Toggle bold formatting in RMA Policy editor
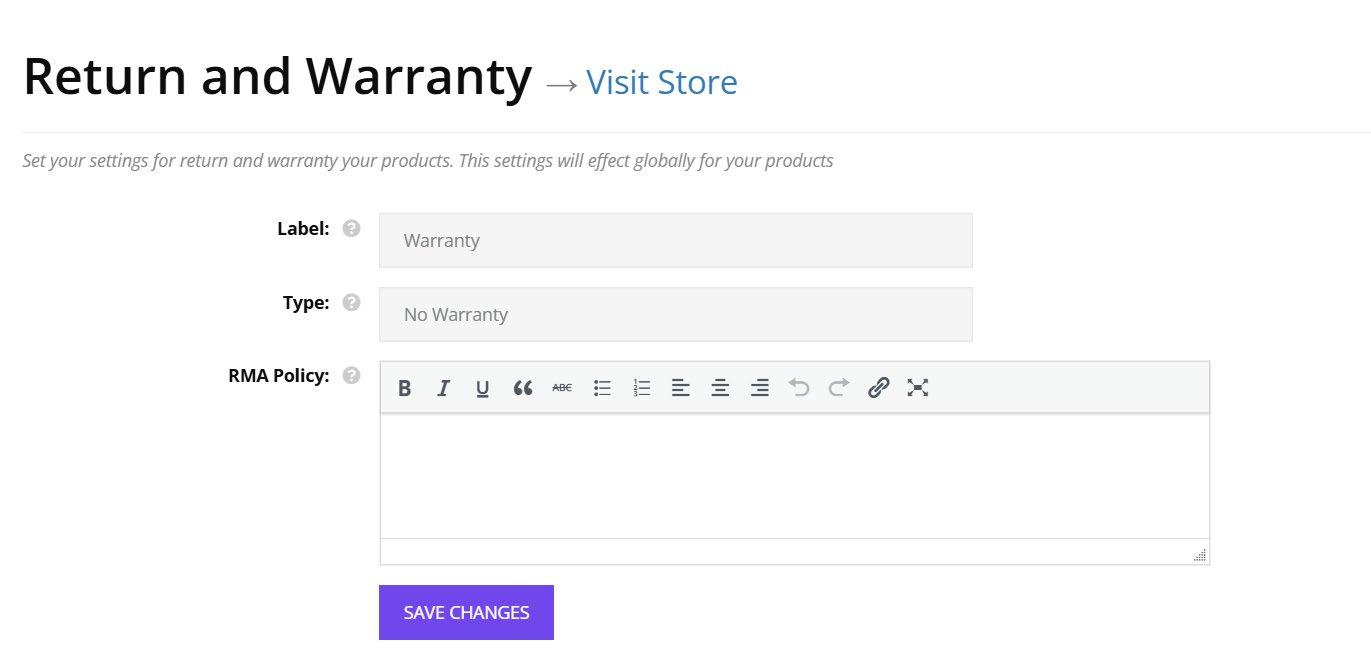The width and height of the screenshot is (1371, 664). pyautogui.click(x=404, y=388)
